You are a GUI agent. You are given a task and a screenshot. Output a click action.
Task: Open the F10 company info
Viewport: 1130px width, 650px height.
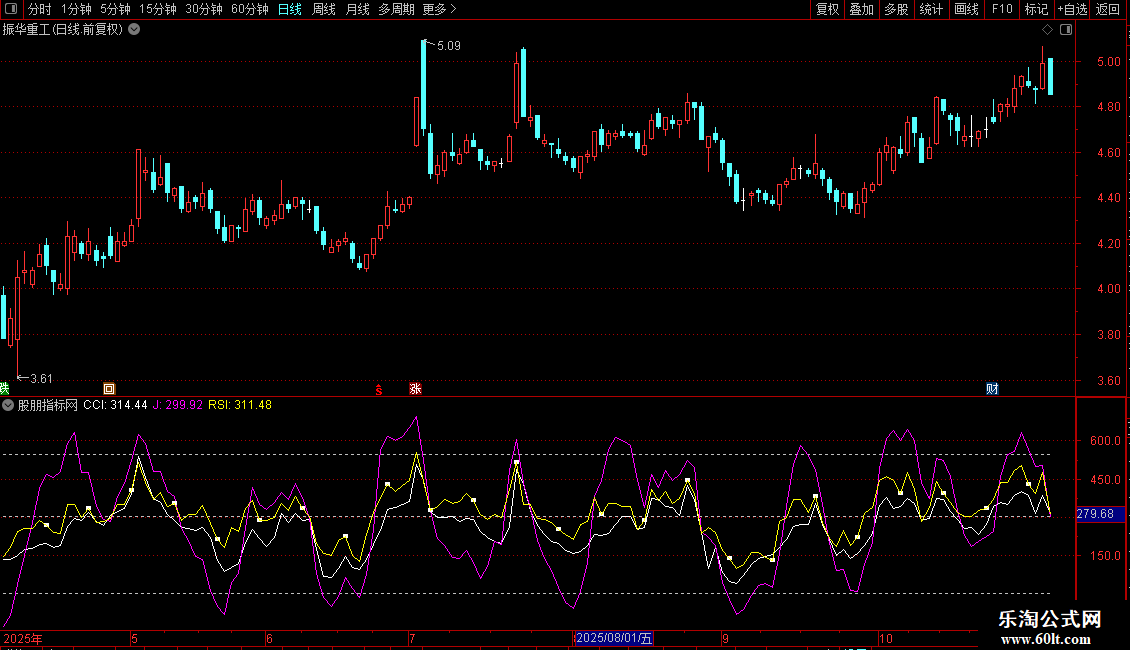pos(1001,9)
